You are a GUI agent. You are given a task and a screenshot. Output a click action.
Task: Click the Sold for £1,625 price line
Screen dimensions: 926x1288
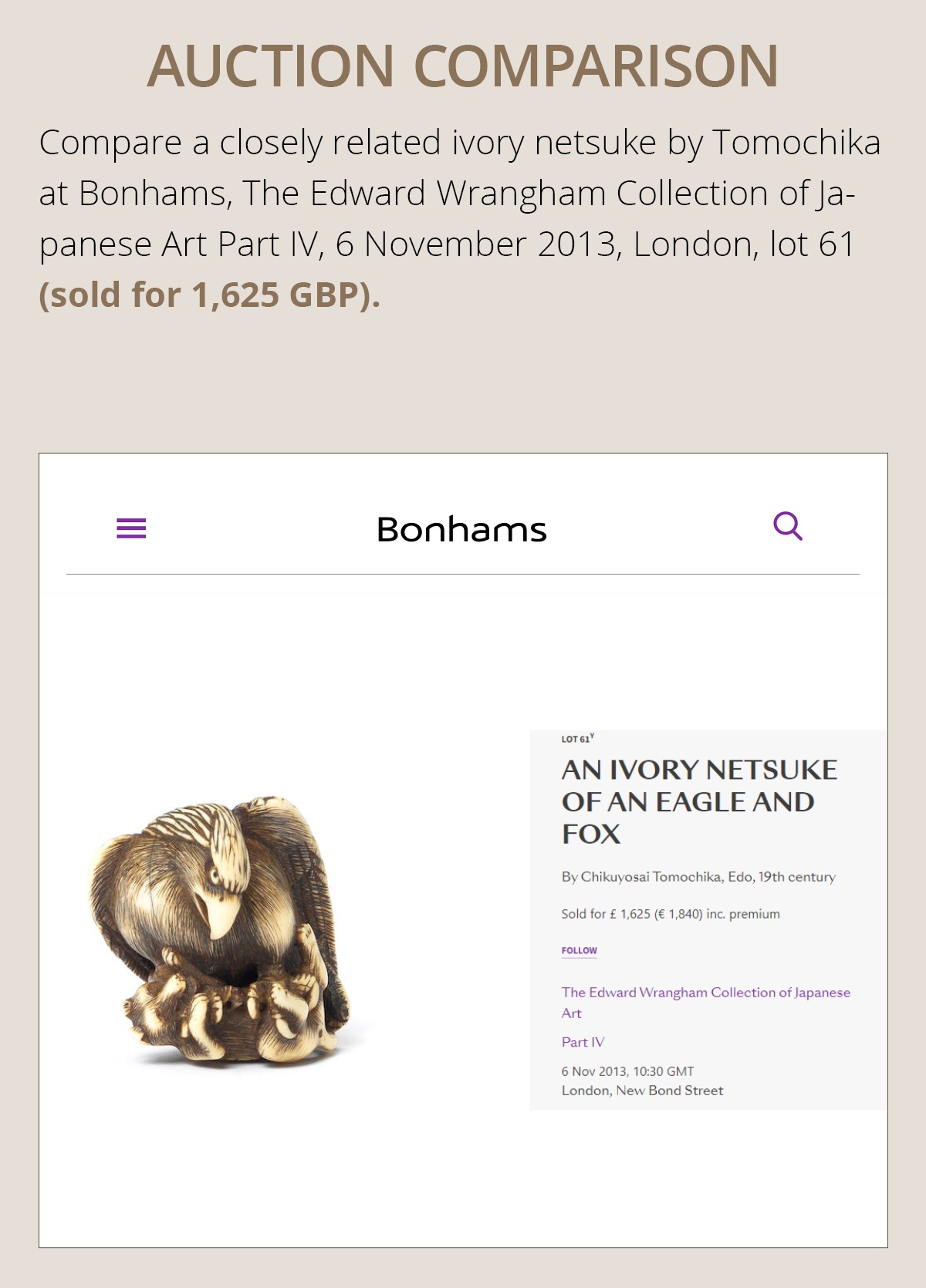(670, 914)
